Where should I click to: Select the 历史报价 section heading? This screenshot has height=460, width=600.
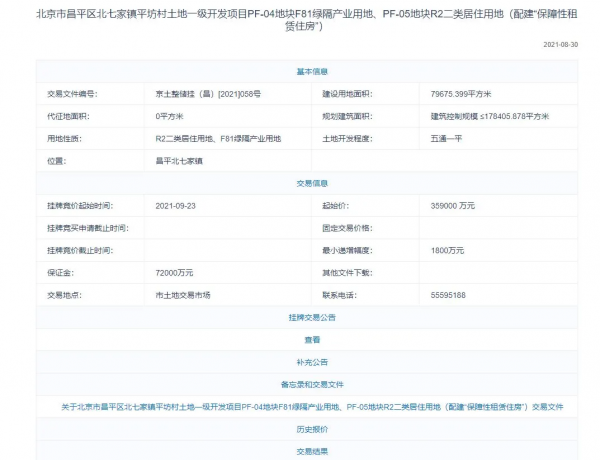coord(312,429)
